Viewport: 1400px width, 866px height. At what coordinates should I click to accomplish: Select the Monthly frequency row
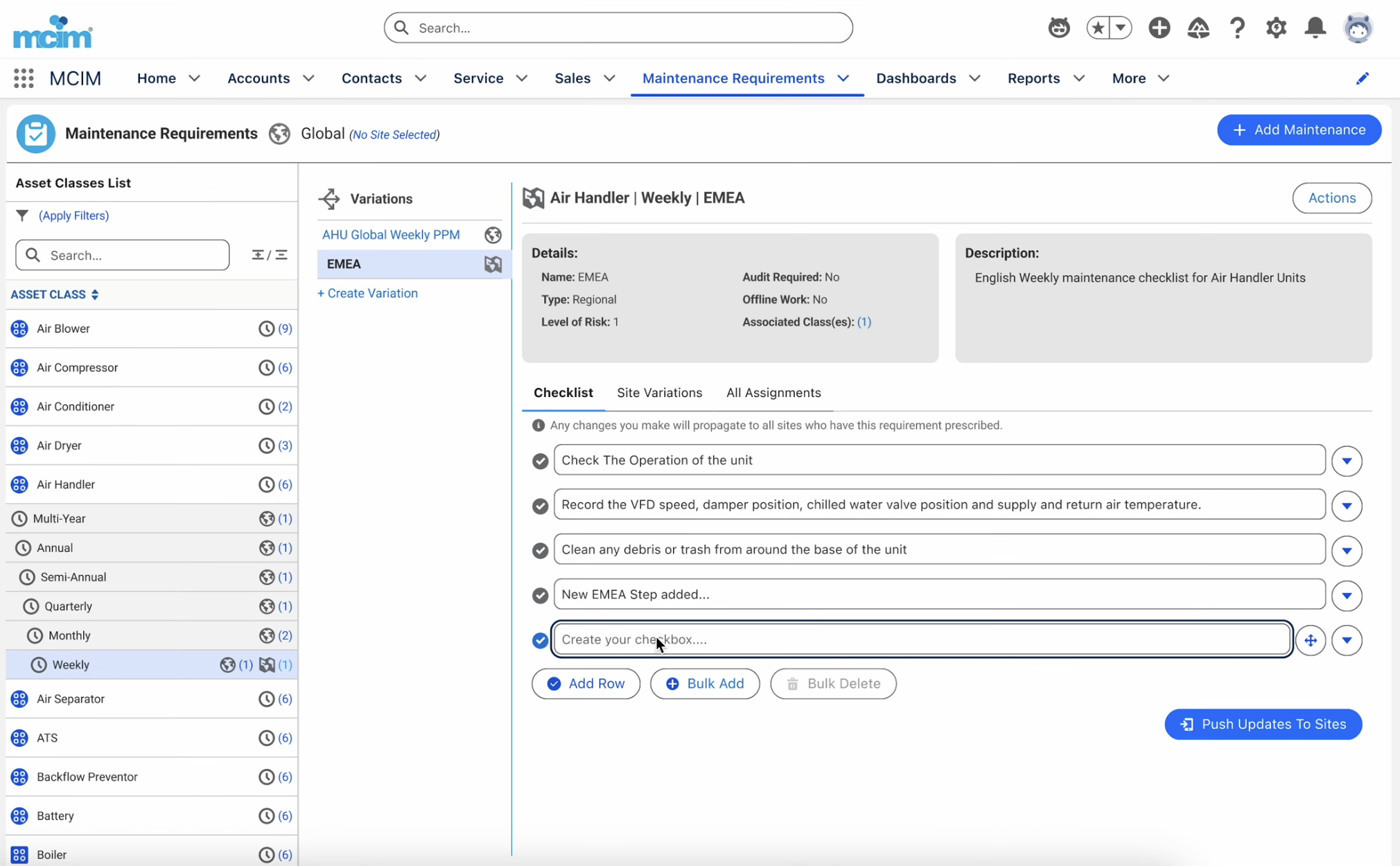tap(152, 635)
